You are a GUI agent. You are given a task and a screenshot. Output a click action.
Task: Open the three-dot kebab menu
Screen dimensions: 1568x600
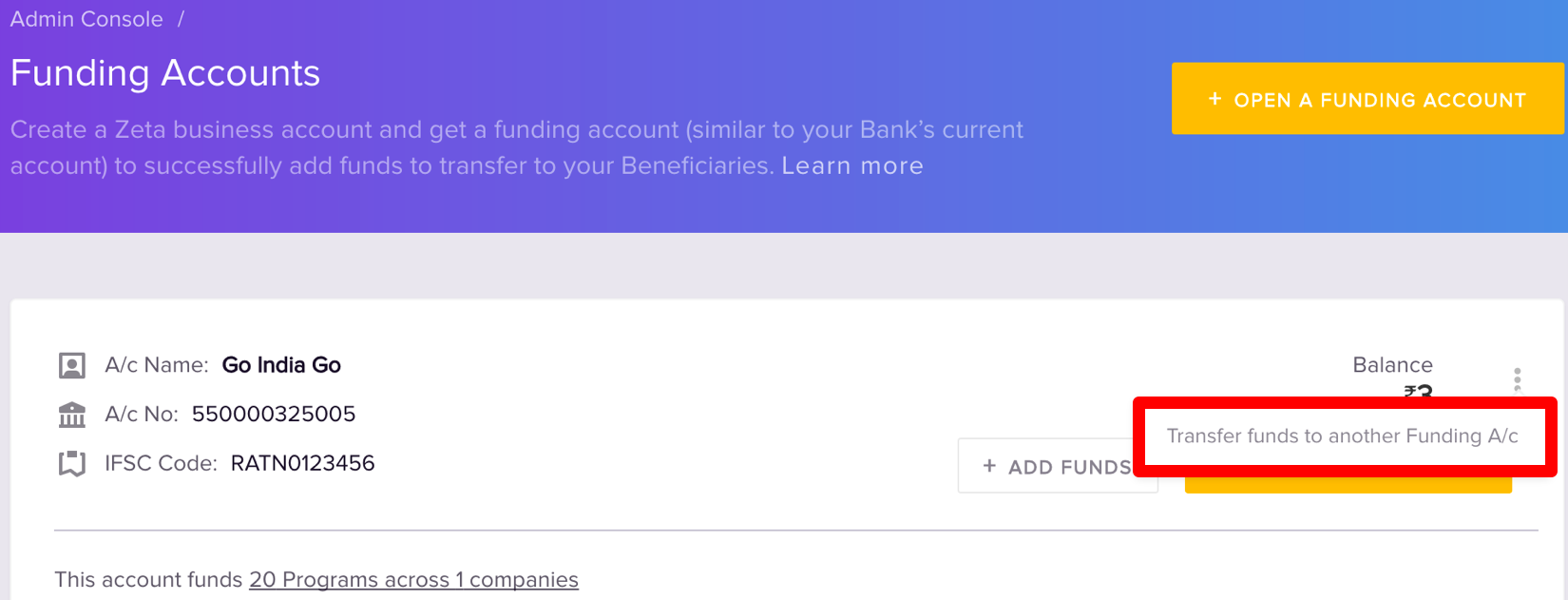pyautogui.click(x=1517, y=379)
